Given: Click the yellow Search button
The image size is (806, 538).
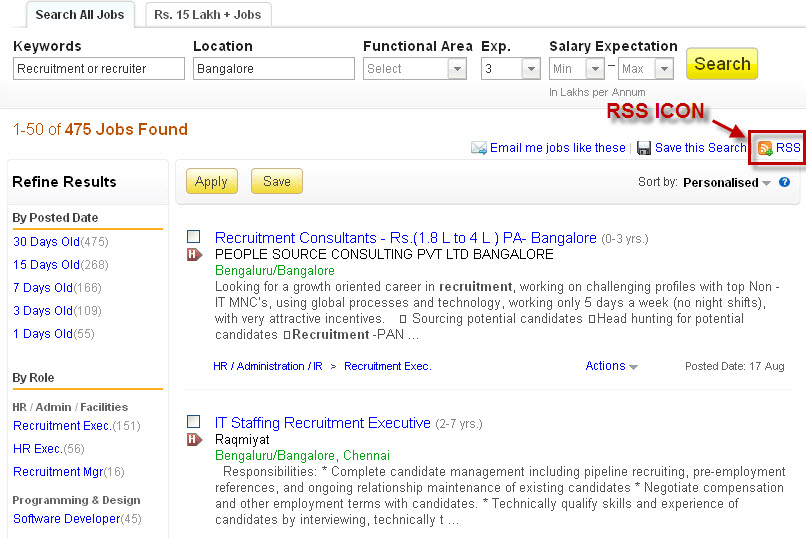Looking at the screenshot, I should pos(722,64).
